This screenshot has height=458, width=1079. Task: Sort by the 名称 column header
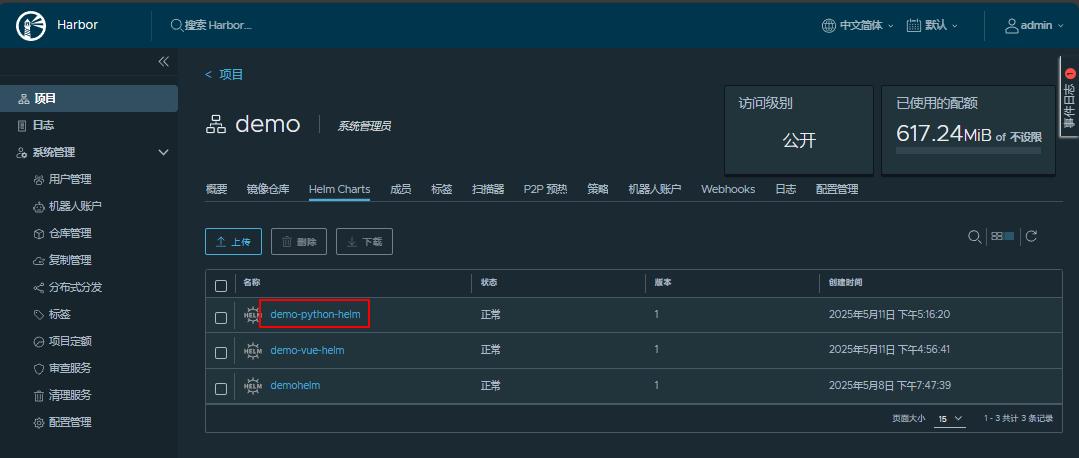(x=252, y=283)
